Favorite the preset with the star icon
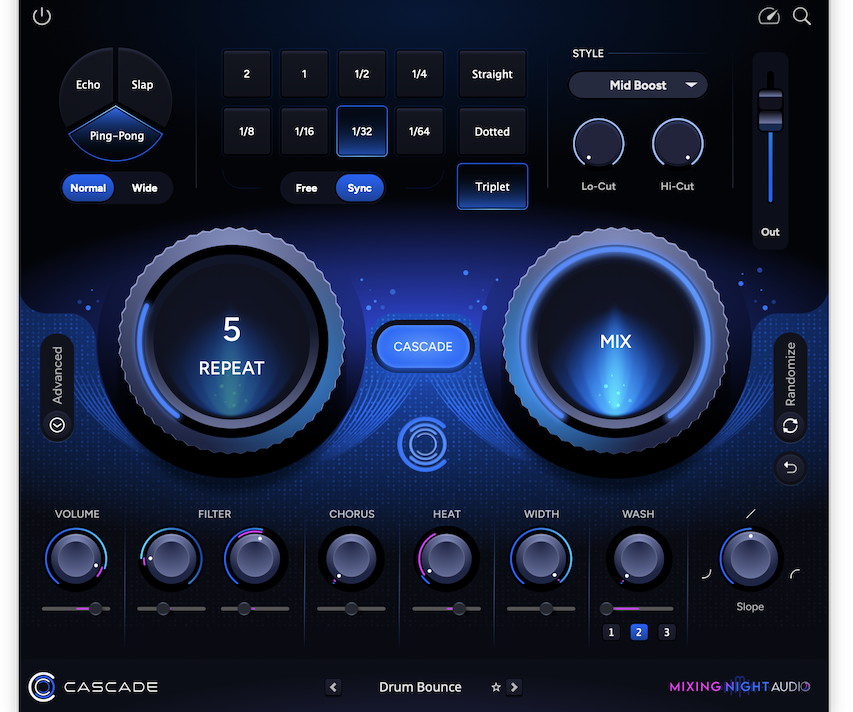Viewport: 853px width, 712px height. (x=496, y=687)
